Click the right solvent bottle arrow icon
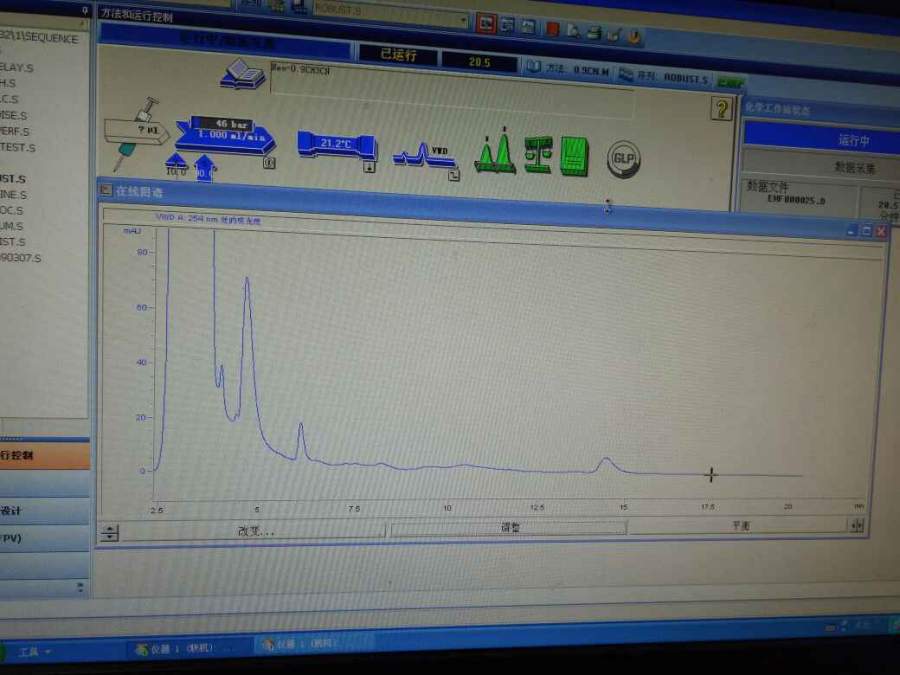The width and height of the screenshot is (900, 675). click(204, 168)
